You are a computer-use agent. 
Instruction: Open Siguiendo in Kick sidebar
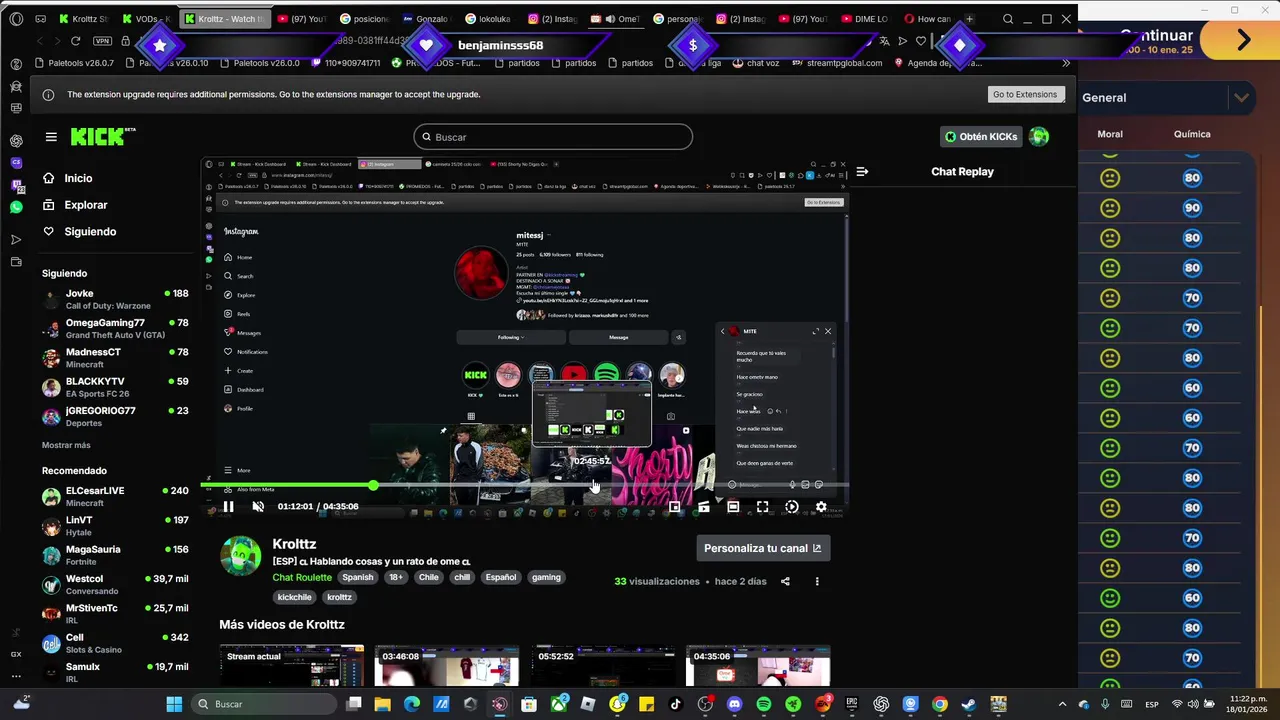click(x=90, y=232)
